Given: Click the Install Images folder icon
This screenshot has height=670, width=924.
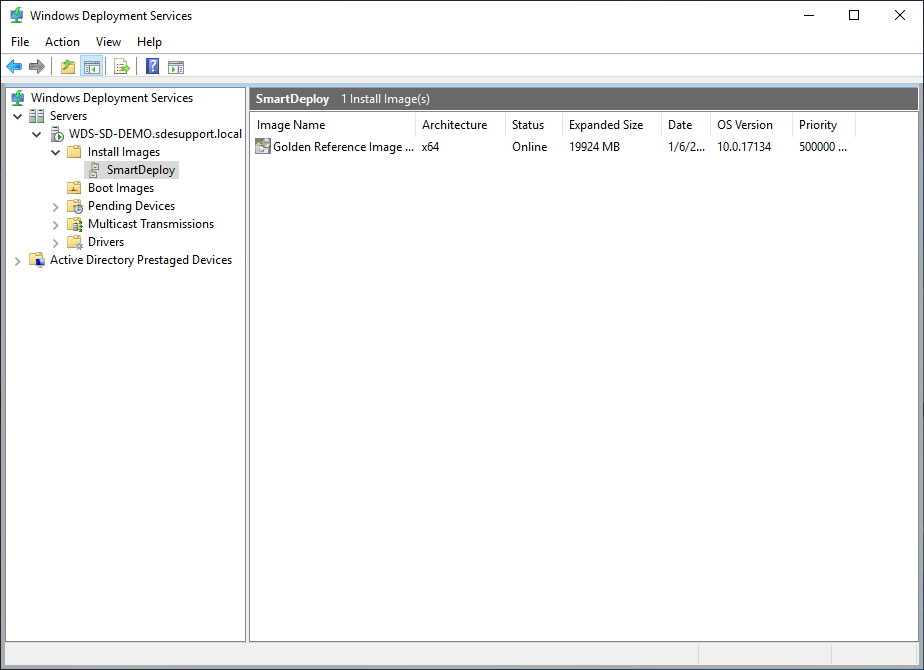Looking at the screenshot, I should click(x=74, y=152).
